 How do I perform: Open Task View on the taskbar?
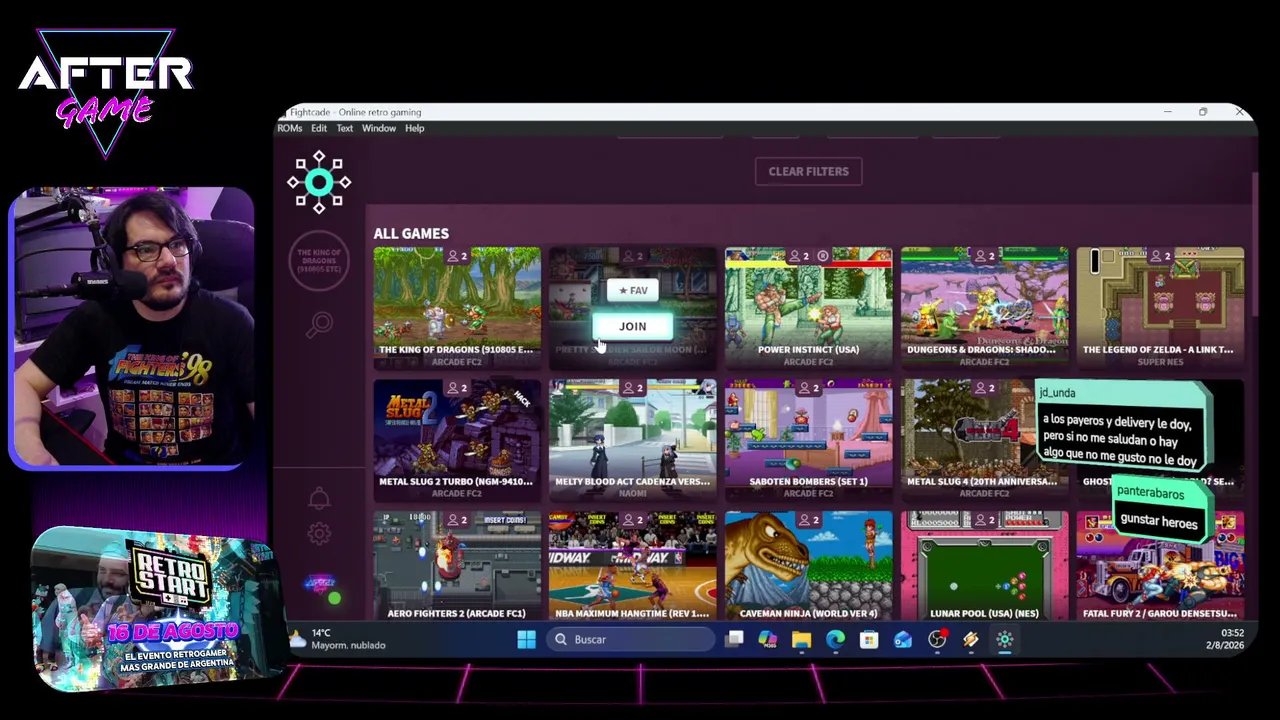point(735,640)
